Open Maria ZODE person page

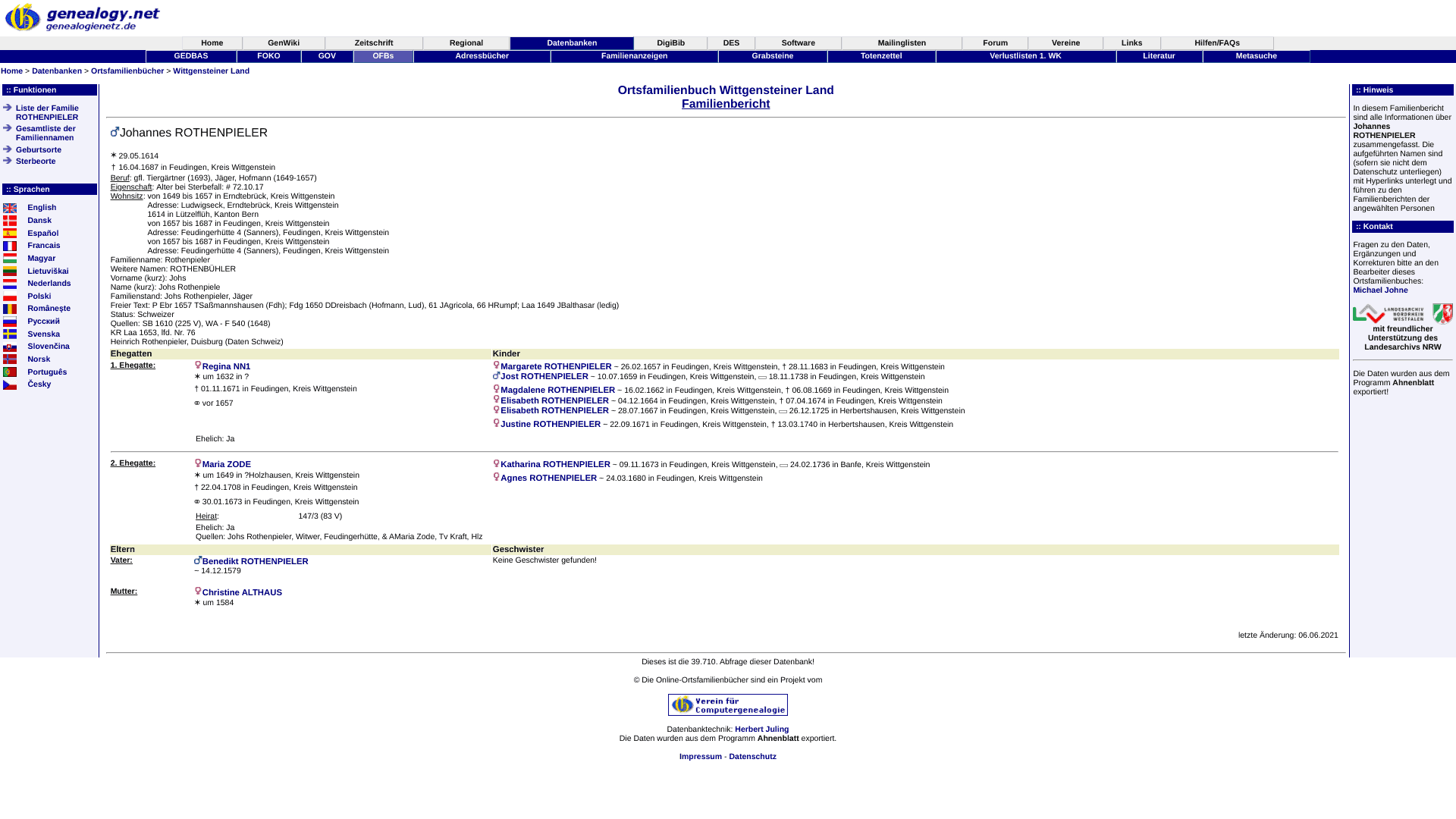click(227, 465)
